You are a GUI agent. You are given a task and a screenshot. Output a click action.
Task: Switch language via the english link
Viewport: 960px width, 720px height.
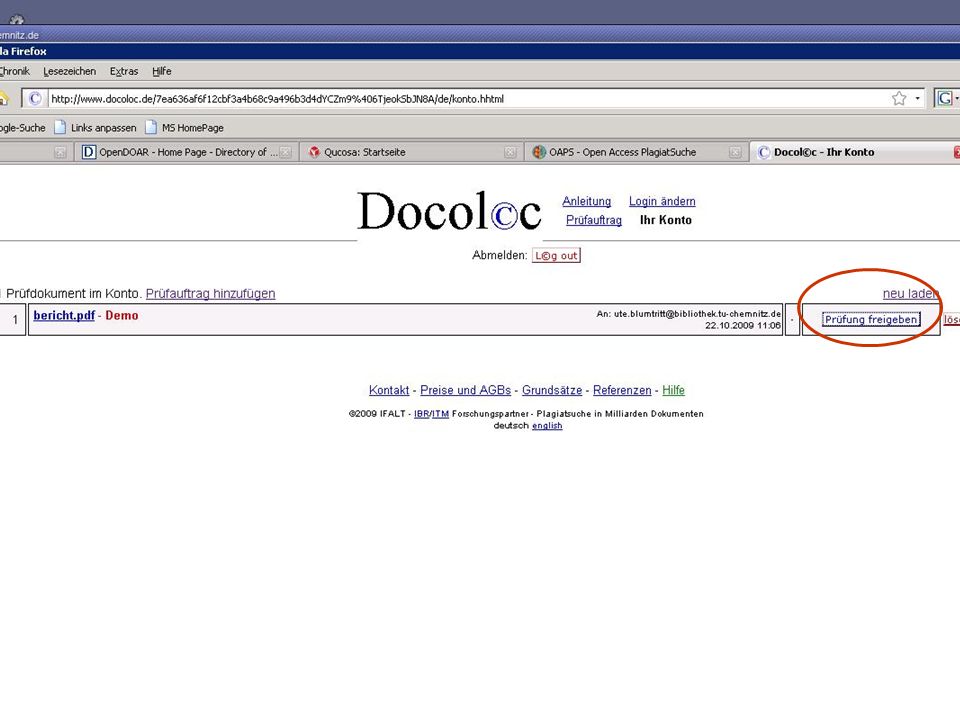tap(547, 426)
